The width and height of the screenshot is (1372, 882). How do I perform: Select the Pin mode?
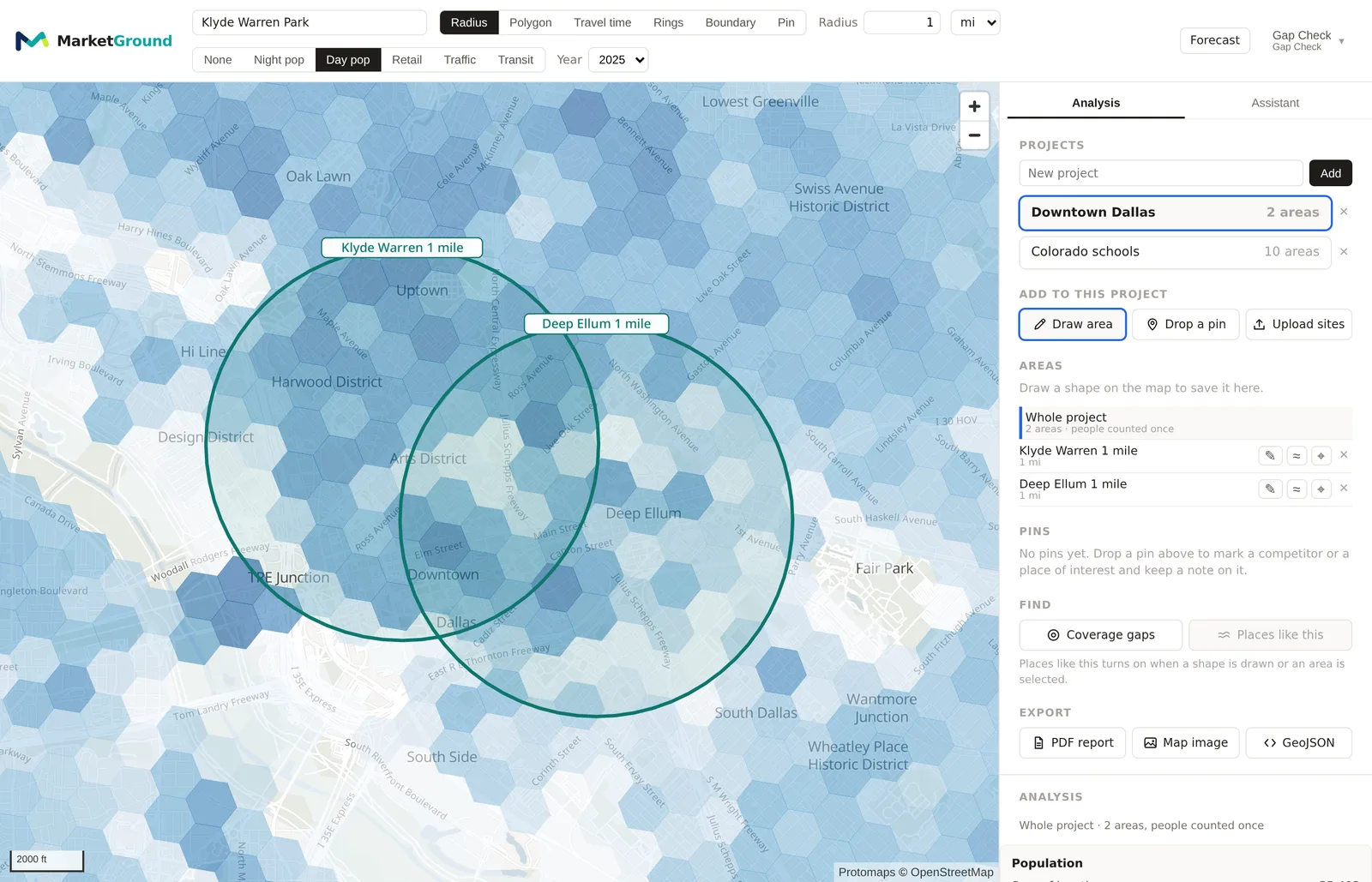tap(786, 22)
